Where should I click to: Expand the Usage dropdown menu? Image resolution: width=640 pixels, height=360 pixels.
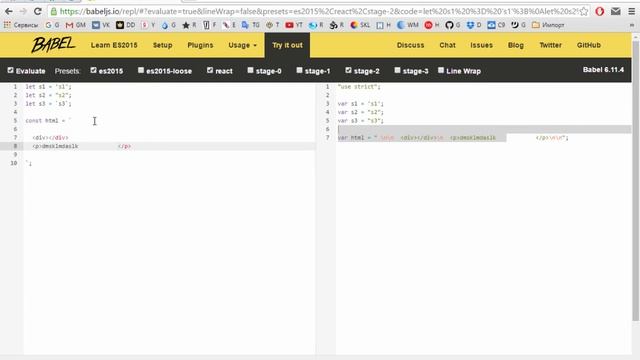pos(242,45)
